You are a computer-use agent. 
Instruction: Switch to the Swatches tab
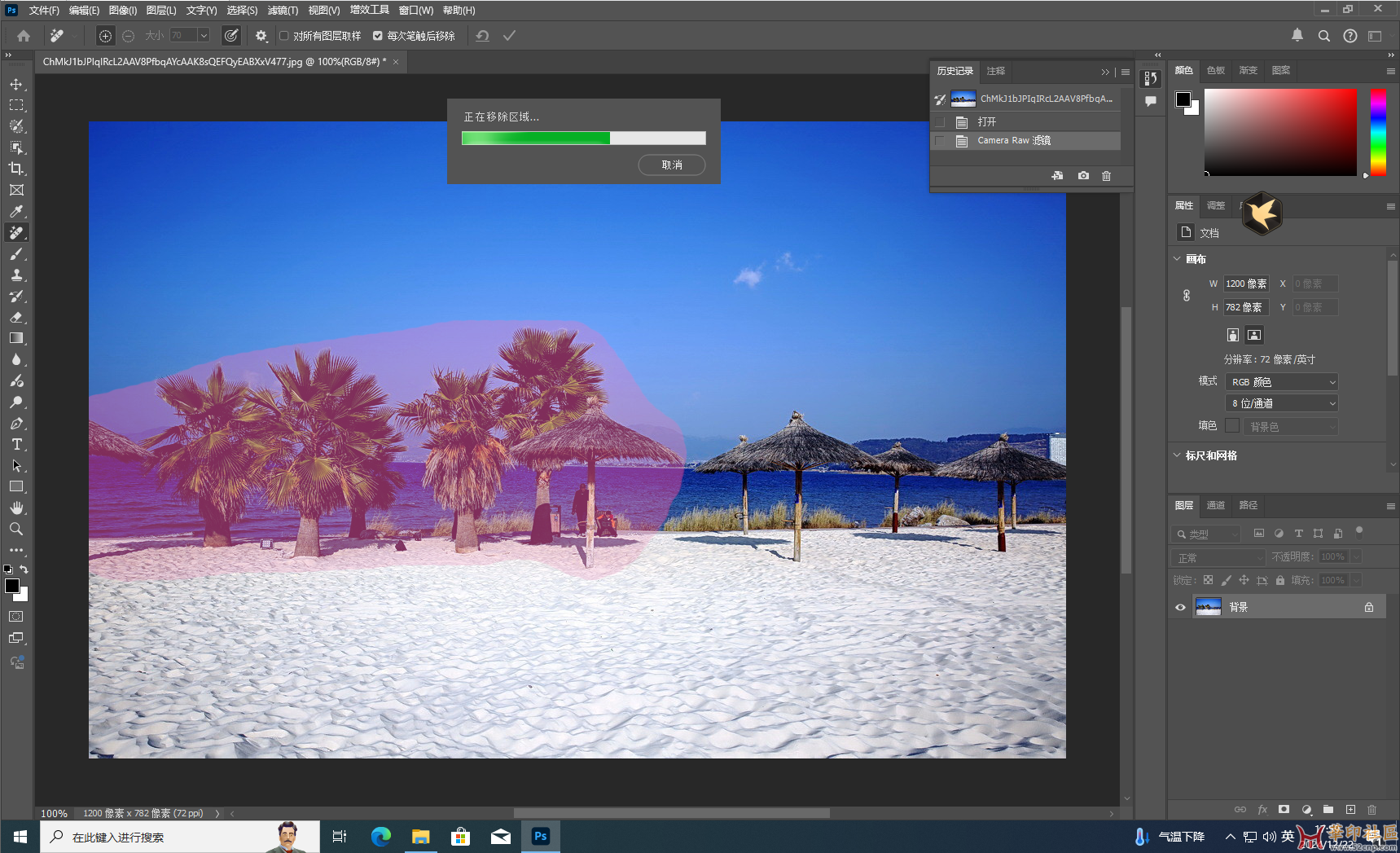click(x=1215, y=71)
